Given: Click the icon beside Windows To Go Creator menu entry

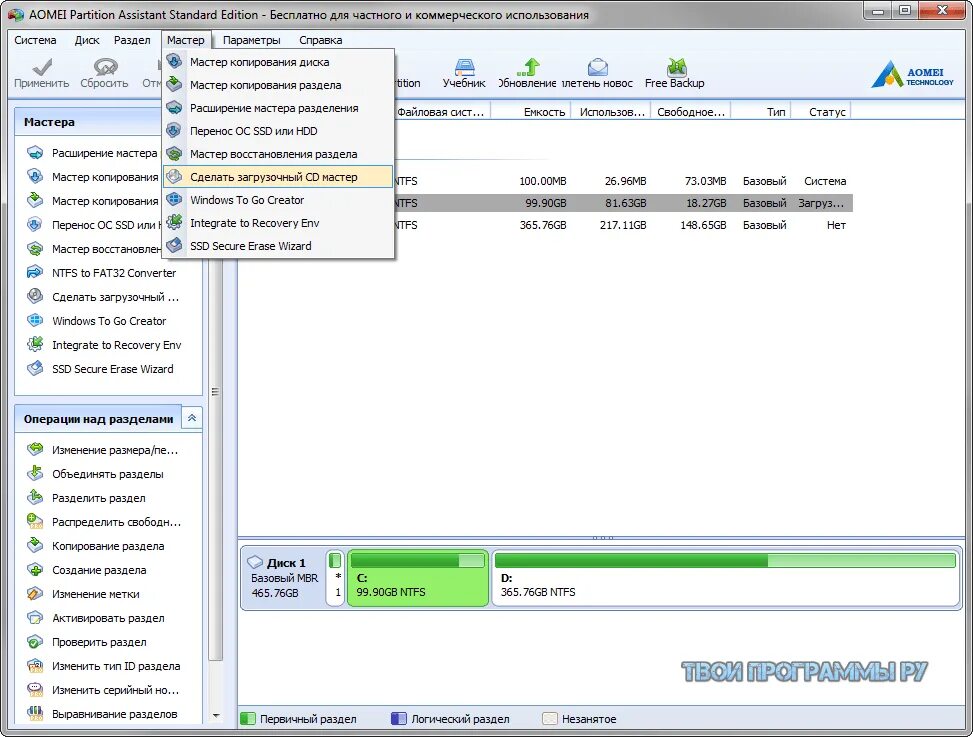Looking at the screenshot, I should coord(175,199).
